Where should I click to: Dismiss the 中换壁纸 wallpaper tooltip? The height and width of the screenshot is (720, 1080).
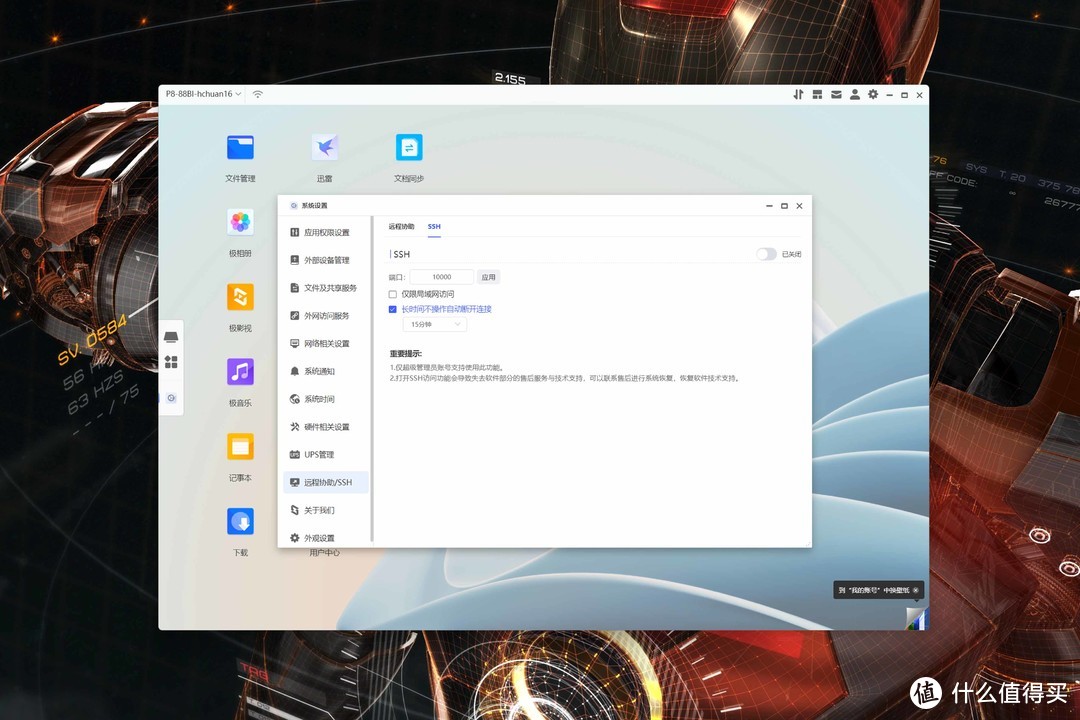click(915, 591)
